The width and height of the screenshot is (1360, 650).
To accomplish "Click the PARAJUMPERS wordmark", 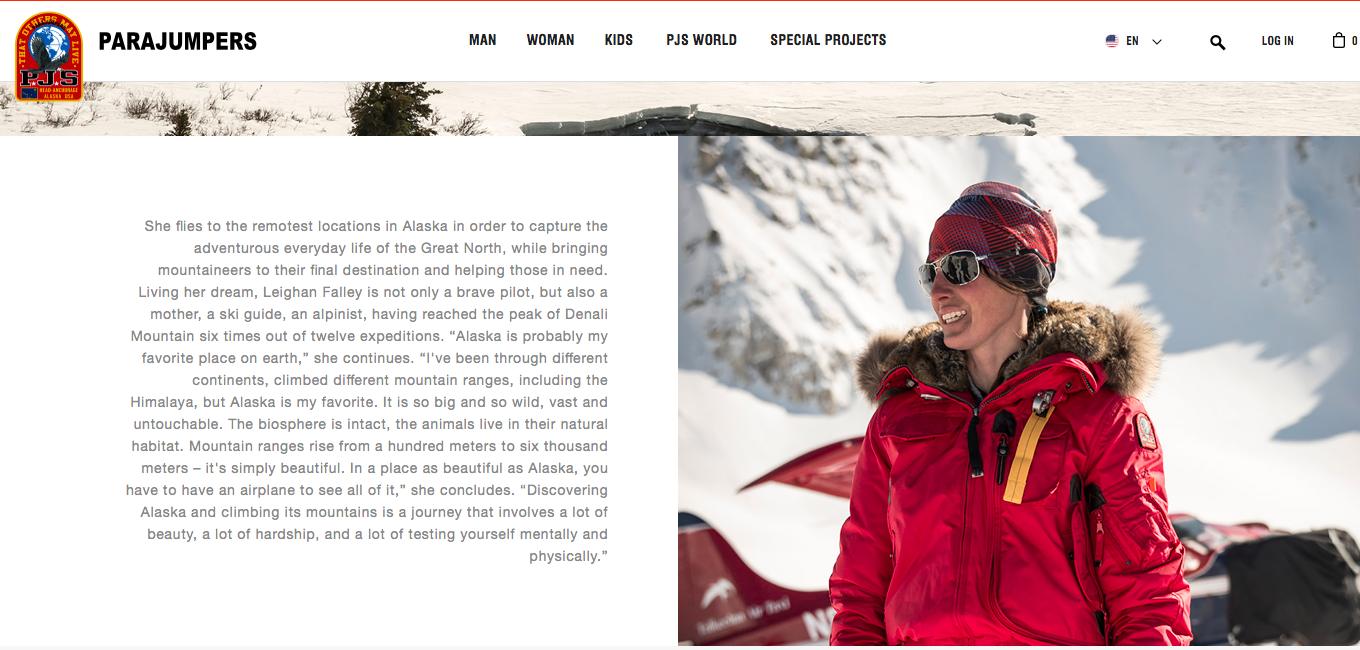I will click(177, 41).
